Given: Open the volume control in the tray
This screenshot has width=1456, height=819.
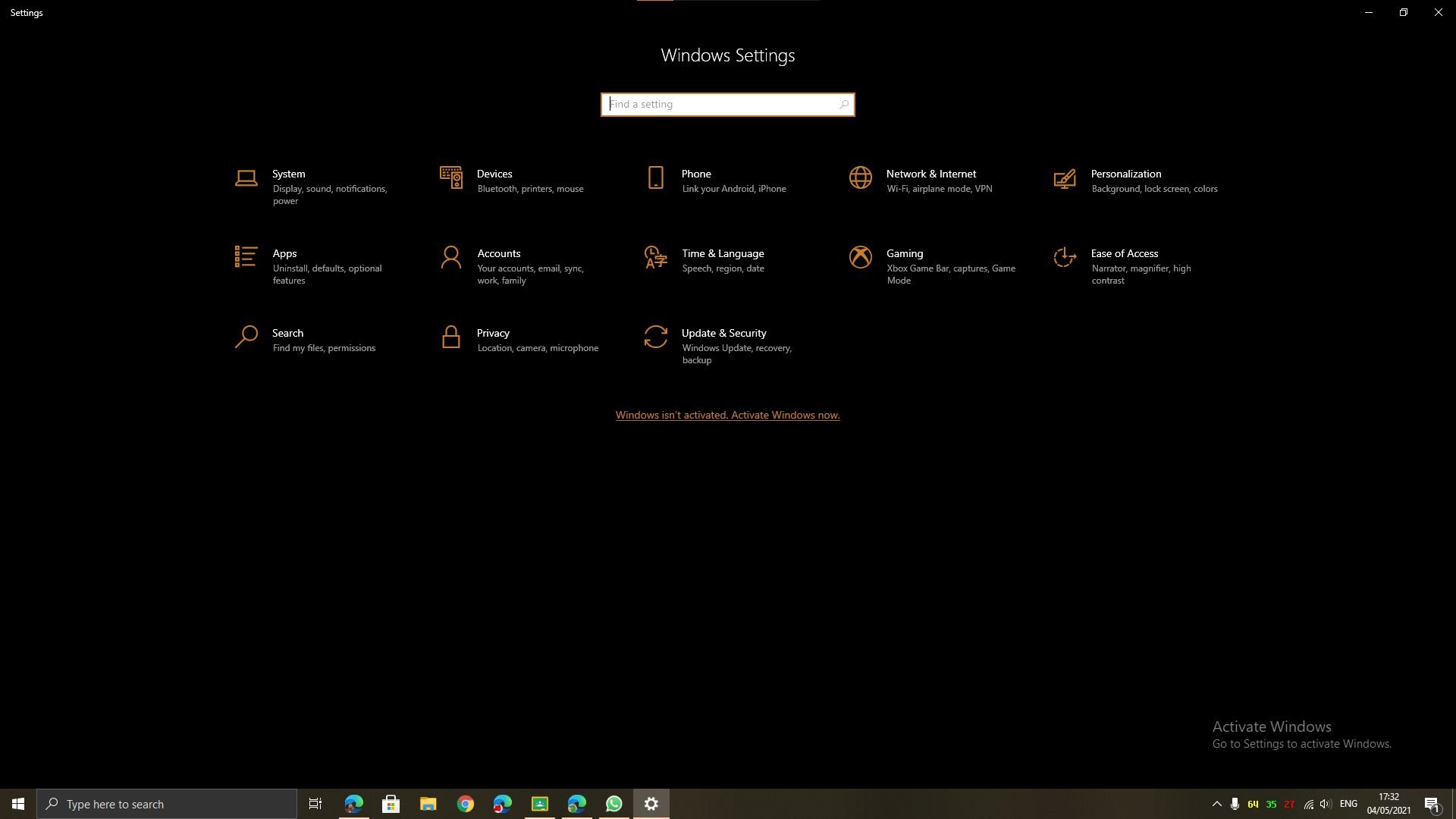Looking at the screenshot, I should (x=1326, y=804).
